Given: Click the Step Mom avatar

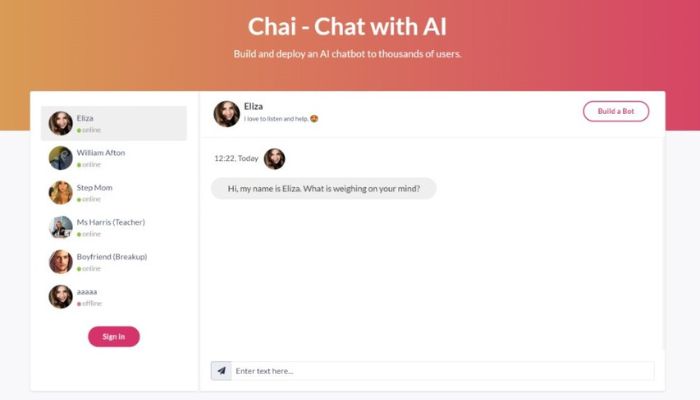Looking at the screenshot, I should (x=61, y=192).
